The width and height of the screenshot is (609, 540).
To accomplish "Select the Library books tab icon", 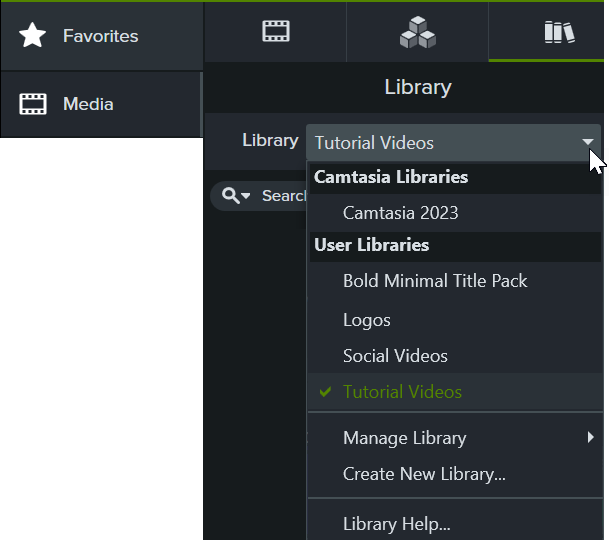I will pos(559,32).
